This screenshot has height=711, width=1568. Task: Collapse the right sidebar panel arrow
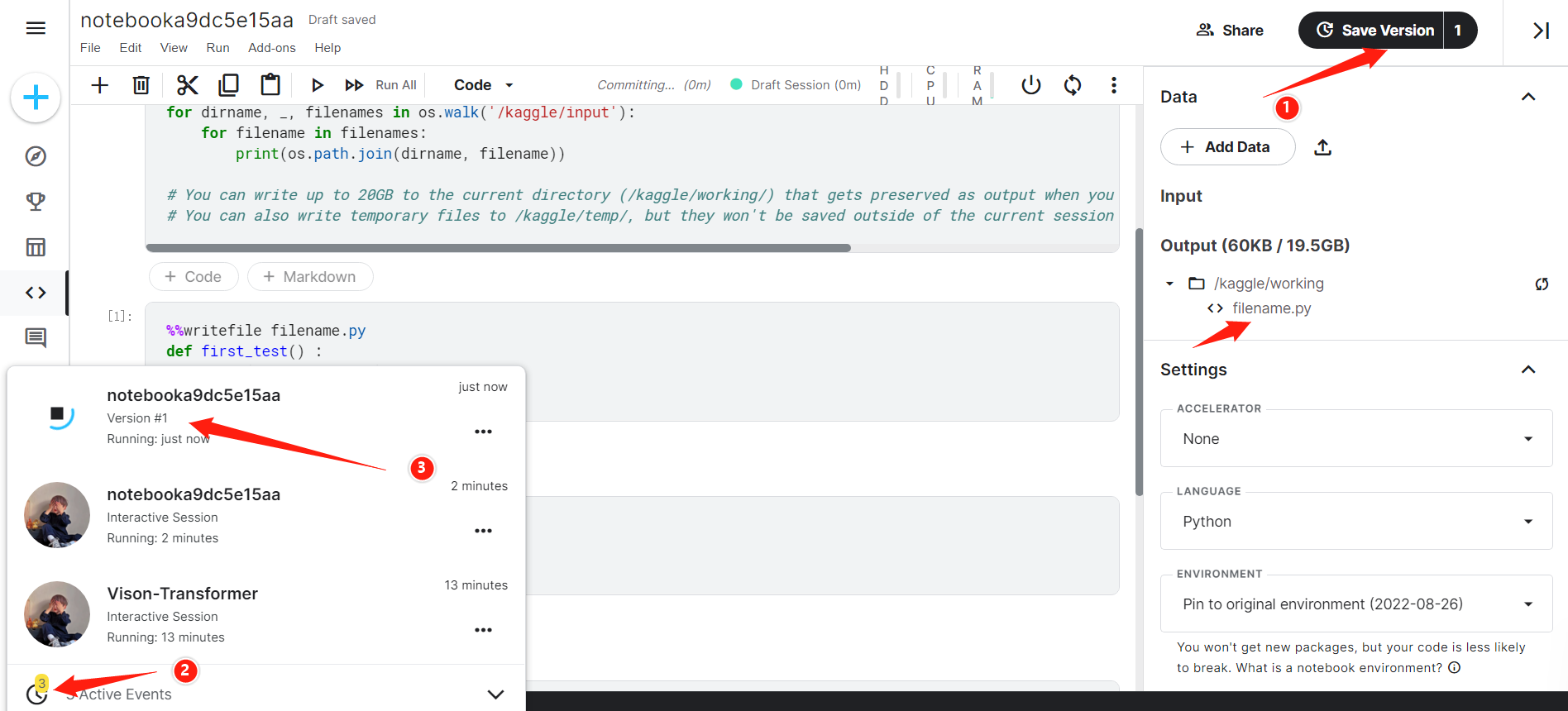(x=1541, y=31)
